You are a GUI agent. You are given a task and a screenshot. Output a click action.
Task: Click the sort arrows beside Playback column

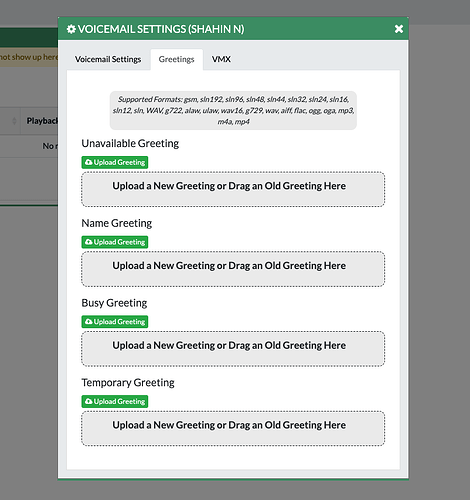pos(14,121)
